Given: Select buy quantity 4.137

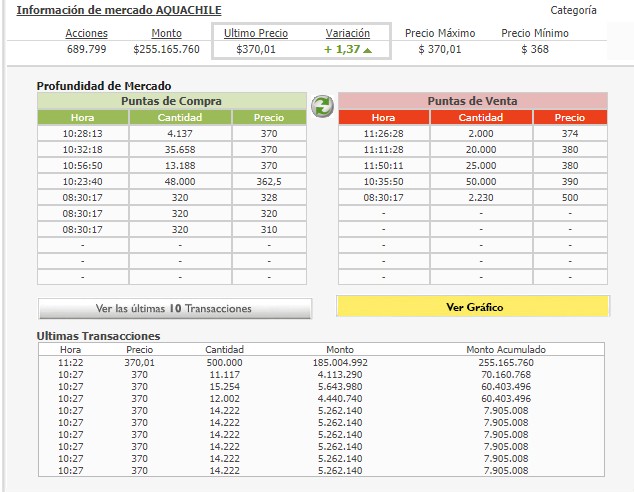Looking at the screenshot, I should [x=180, y=134].
